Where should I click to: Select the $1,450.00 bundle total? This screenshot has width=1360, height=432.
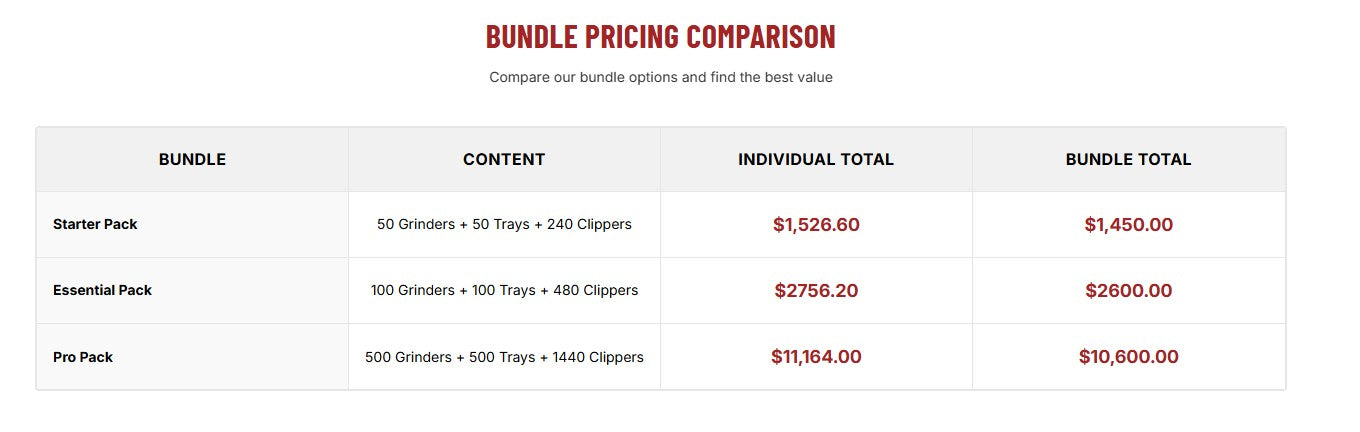pos(1128,225)
